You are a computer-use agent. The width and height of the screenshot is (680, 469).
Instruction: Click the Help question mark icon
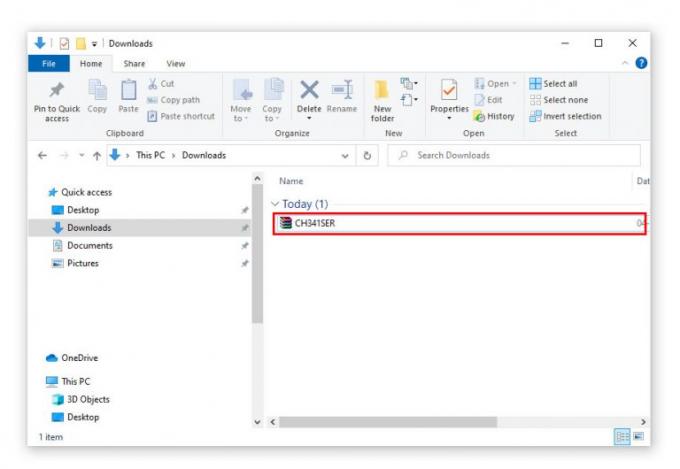[640, 64]
